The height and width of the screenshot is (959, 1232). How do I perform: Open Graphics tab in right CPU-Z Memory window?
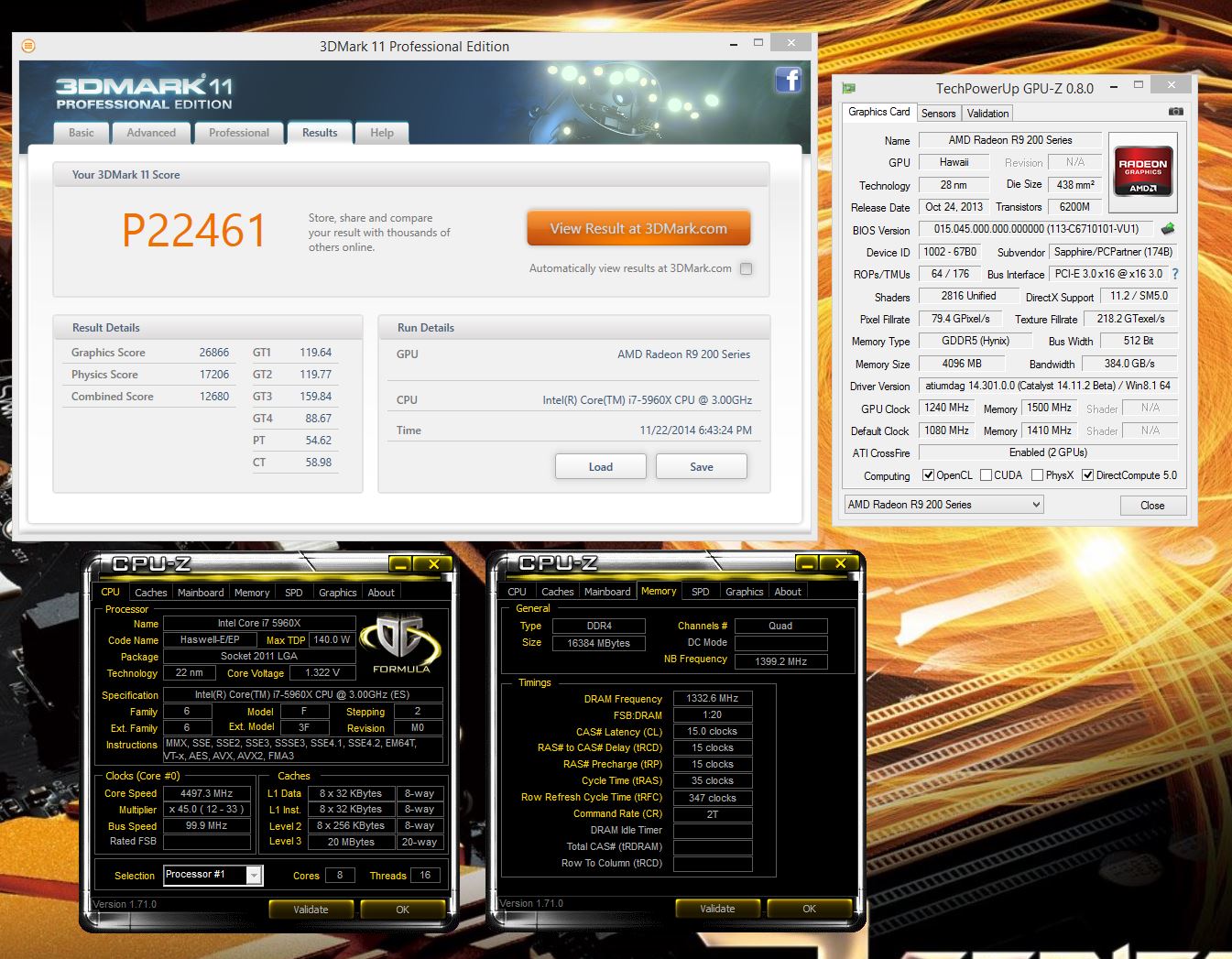pyautogui.click(x=744, y=592)
